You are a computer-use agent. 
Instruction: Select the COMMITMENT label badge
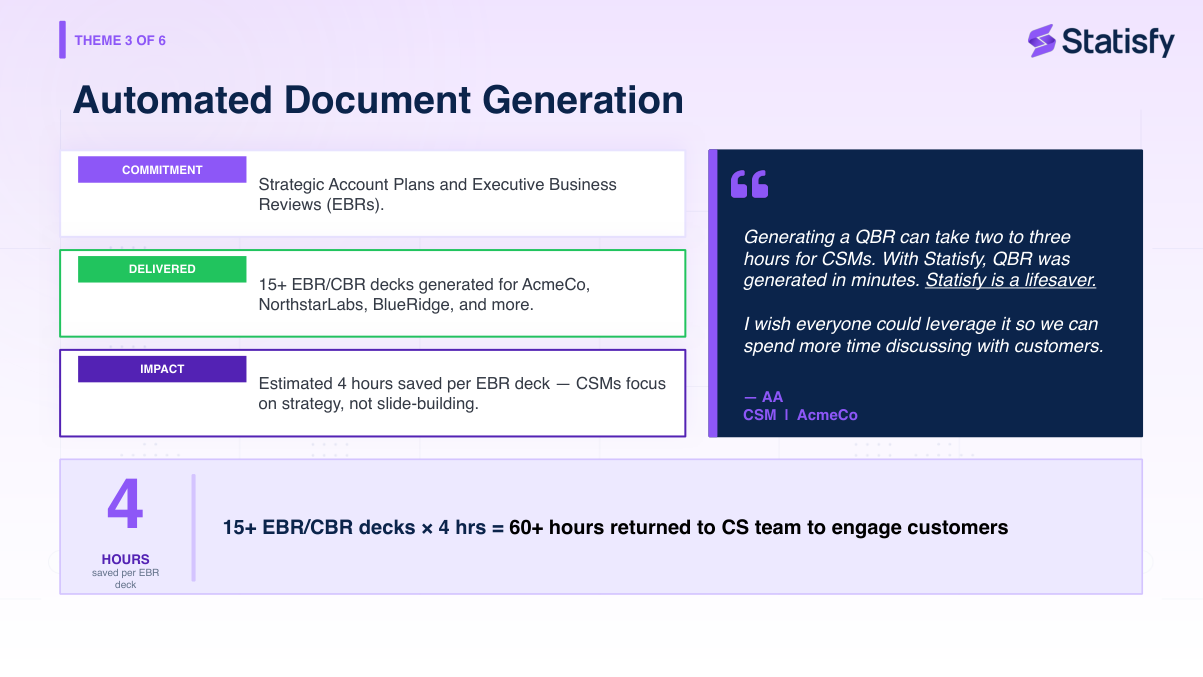point(162,170)
